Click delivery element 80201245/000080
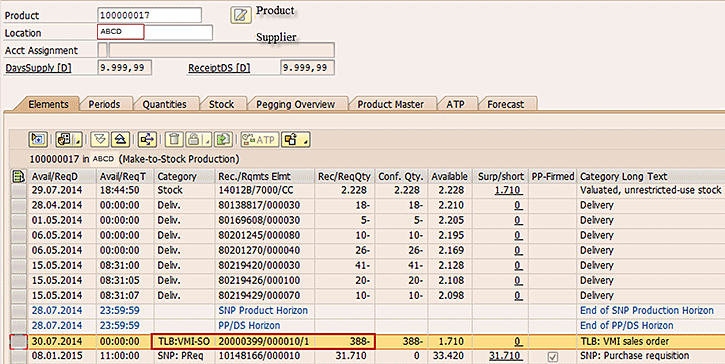 pyautogui.click(x=259, y=235)
